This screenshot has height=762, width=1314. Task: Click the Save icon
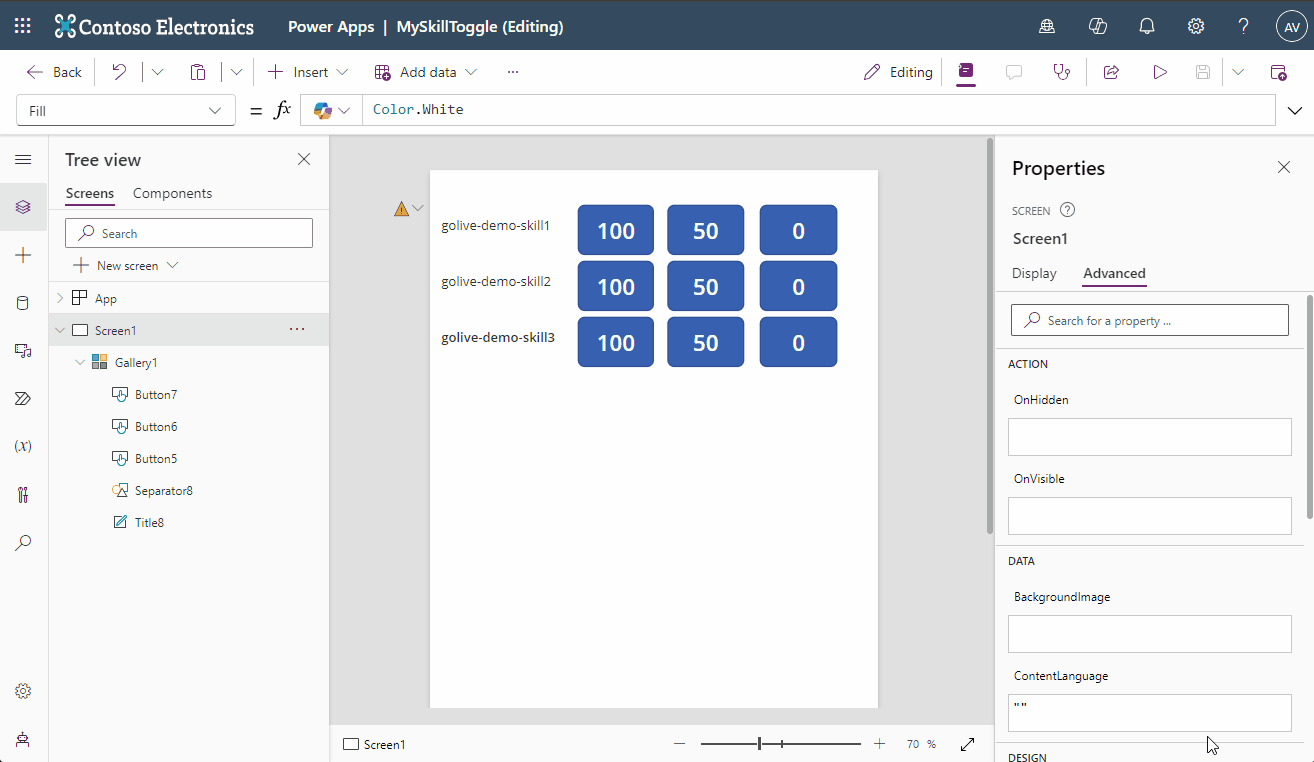[1203, 72]
